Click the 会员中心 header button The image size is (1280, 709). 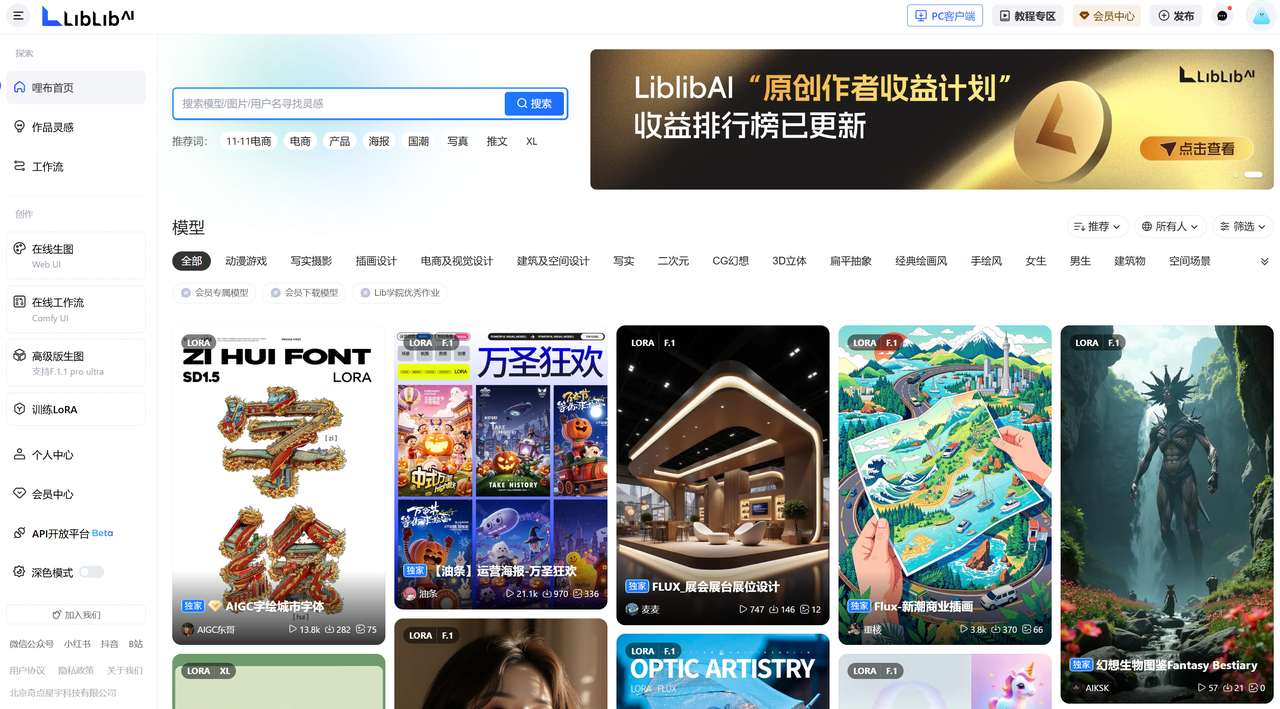(1107, 16)
